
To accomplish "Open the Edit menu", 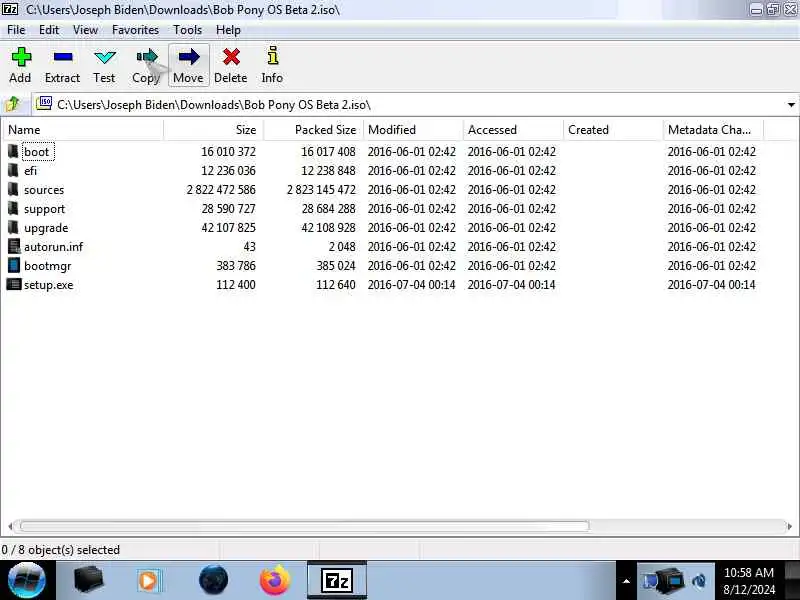I will tap(48, 30).
